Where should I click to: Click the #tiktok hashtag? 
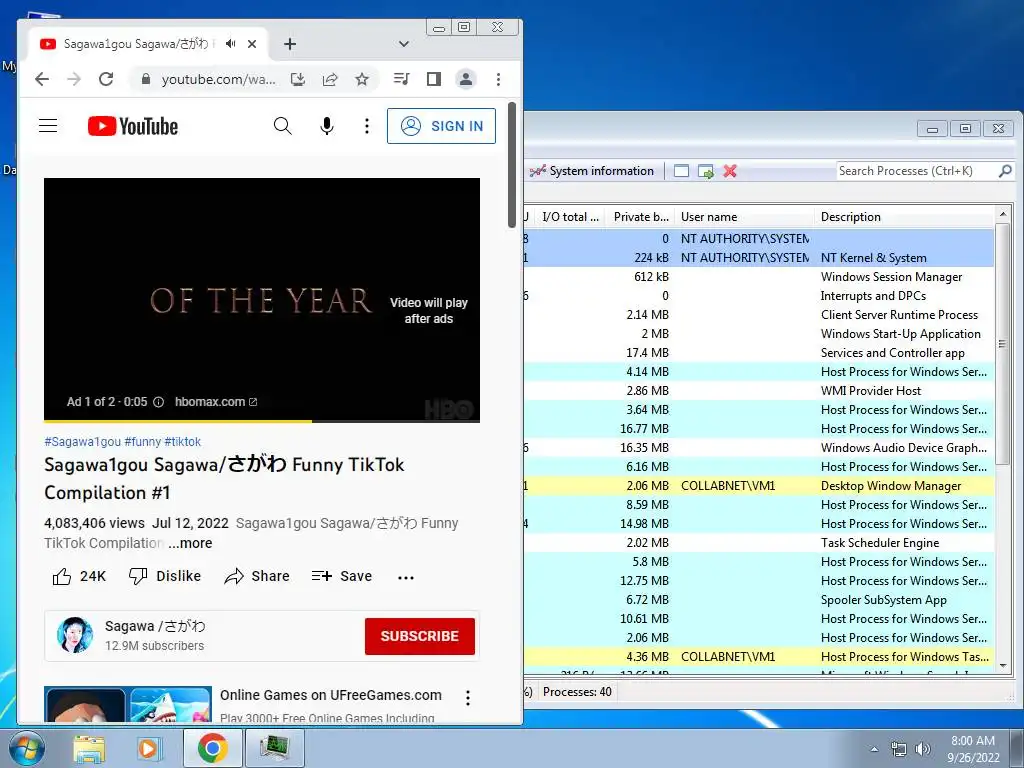[x=182, y=441]
